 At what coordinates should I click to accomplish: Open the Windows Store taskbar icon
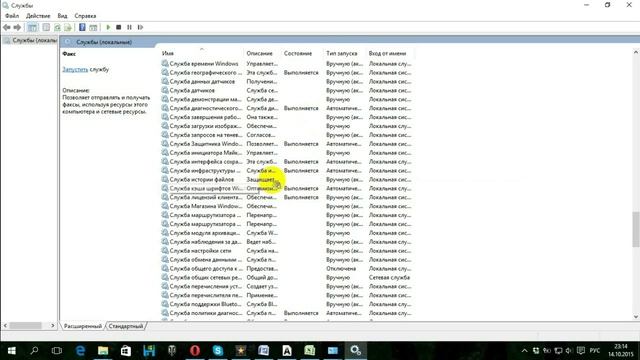(x=126, y=351)
